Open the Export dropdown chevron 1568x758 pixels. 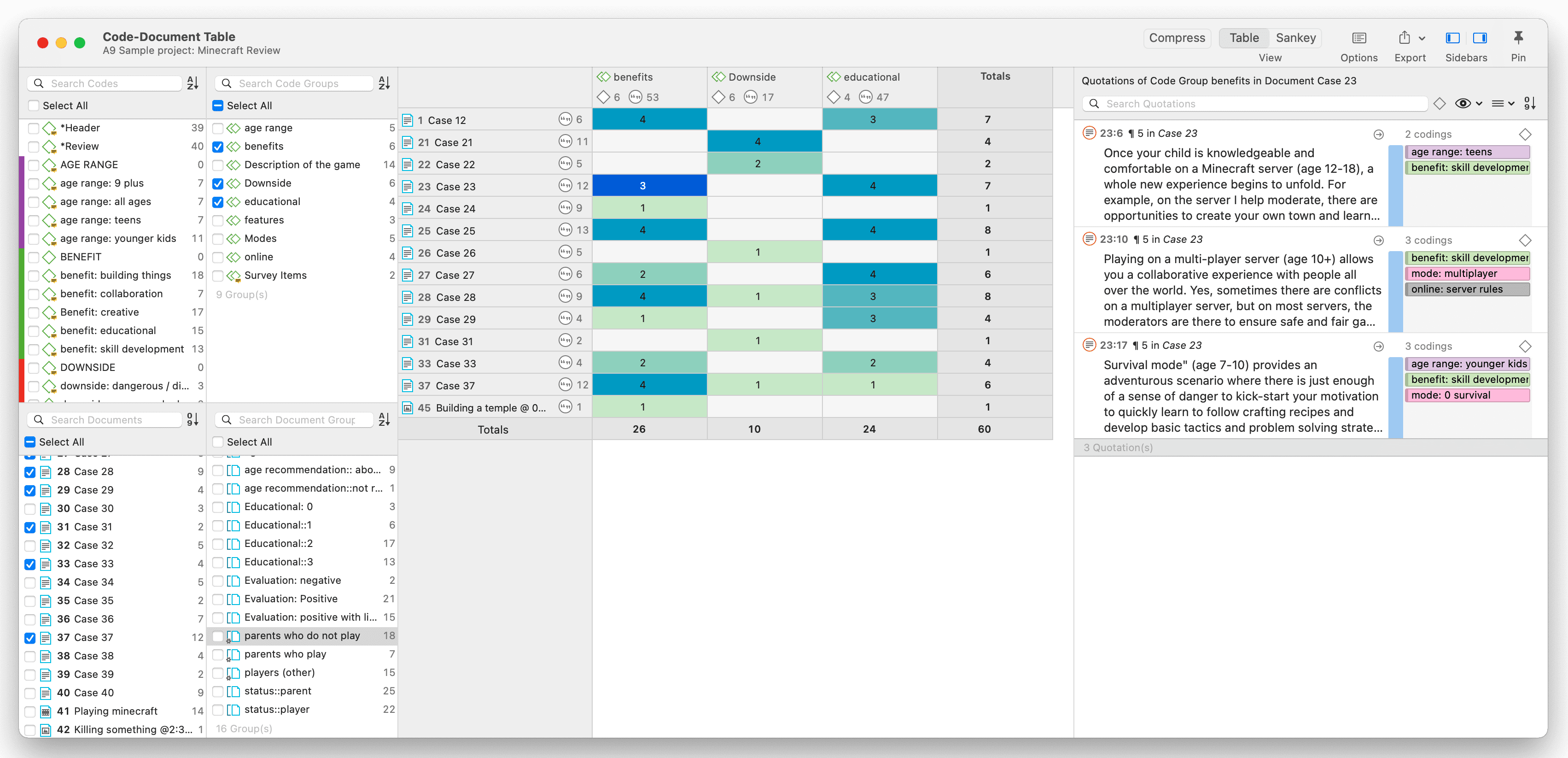(x=1423, y=38)
